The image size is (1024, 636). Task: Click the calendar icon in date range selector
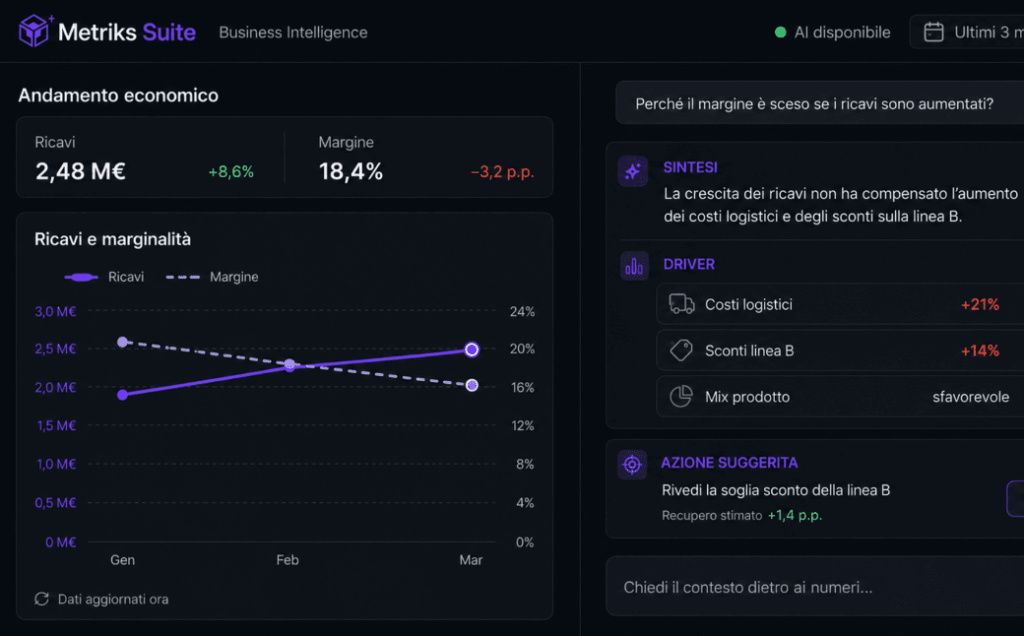933,32
